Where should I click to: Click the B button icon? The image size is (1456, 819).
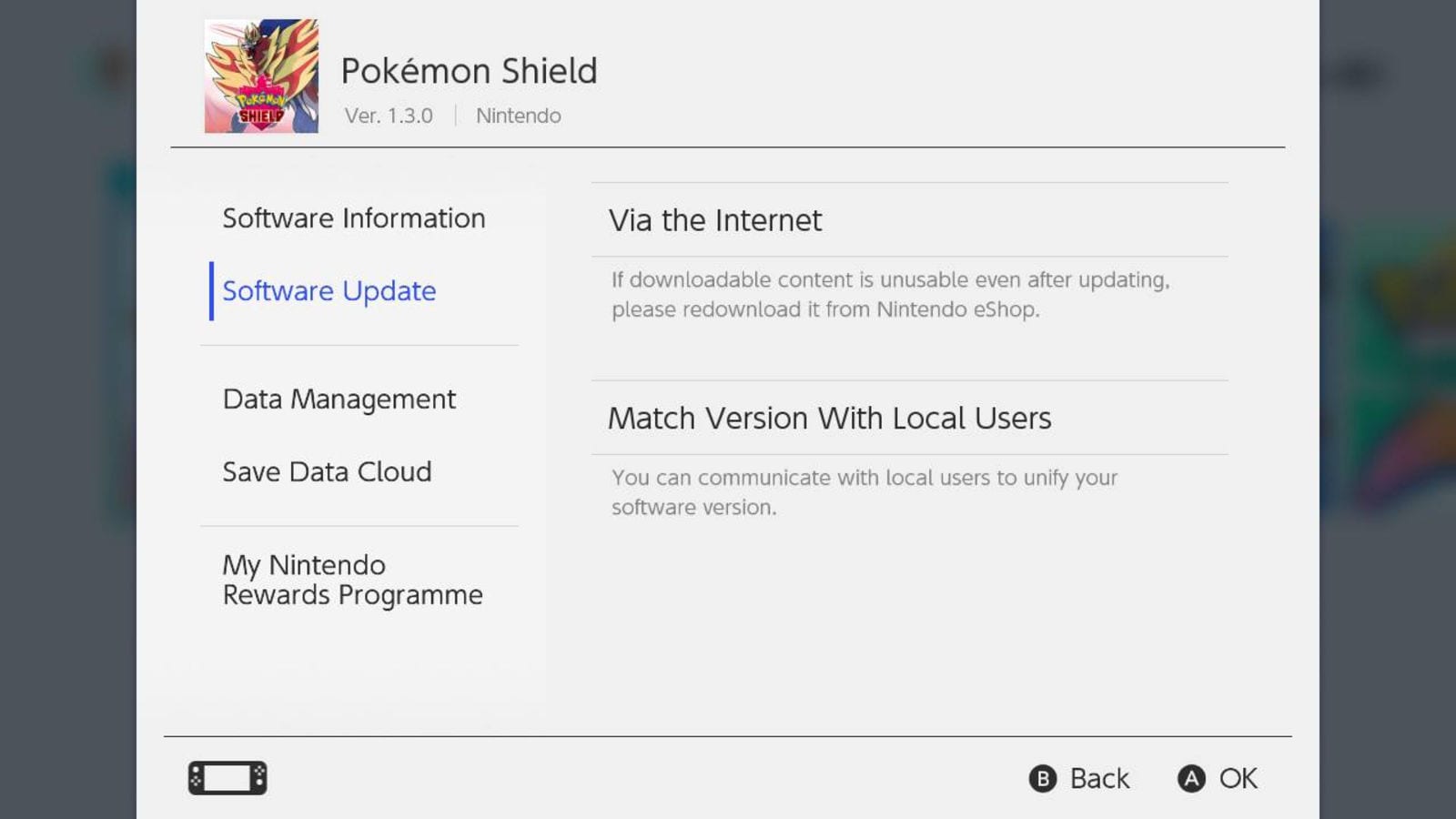1043,779
